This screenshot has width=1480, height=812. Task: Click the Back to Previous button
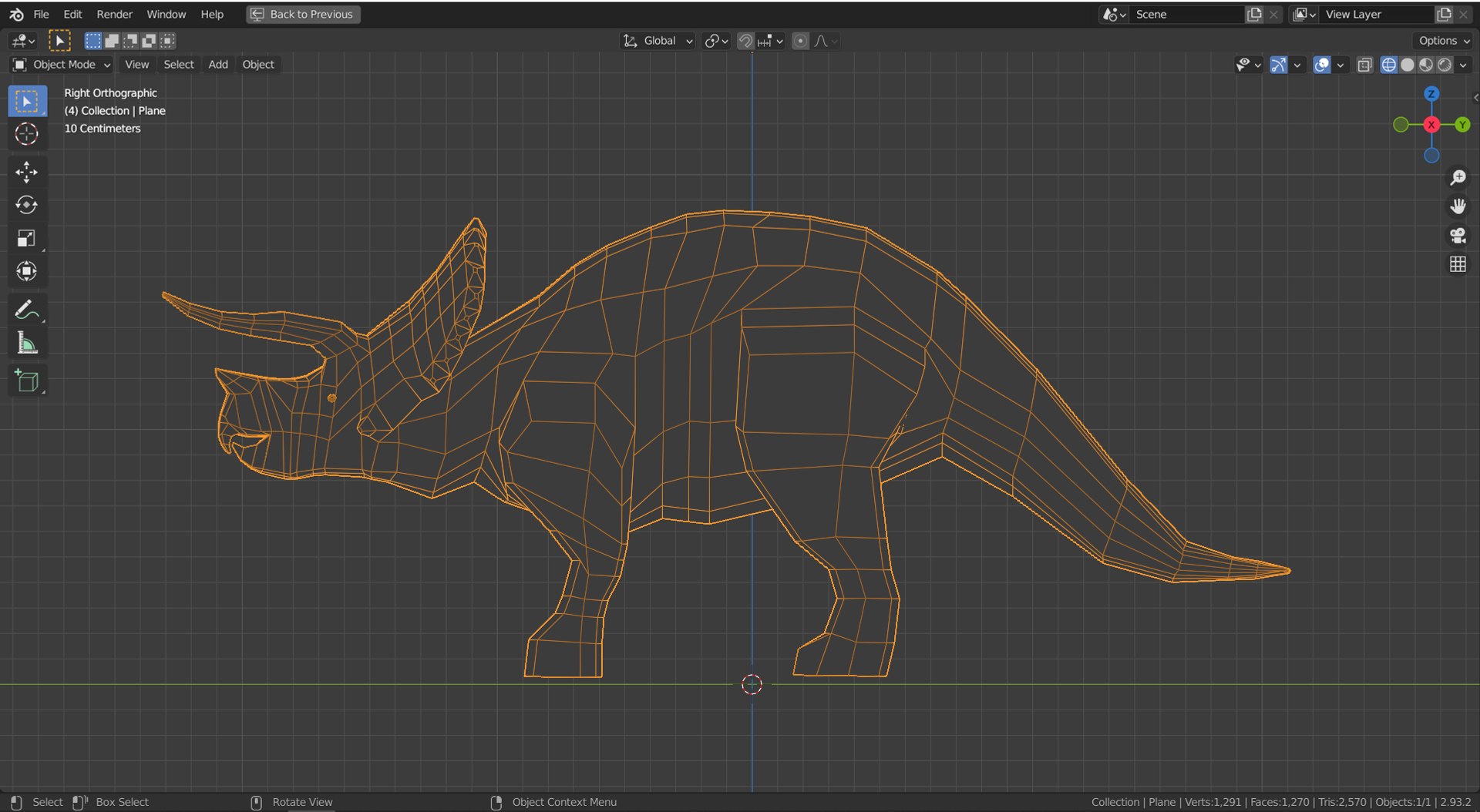click(303, 14)
